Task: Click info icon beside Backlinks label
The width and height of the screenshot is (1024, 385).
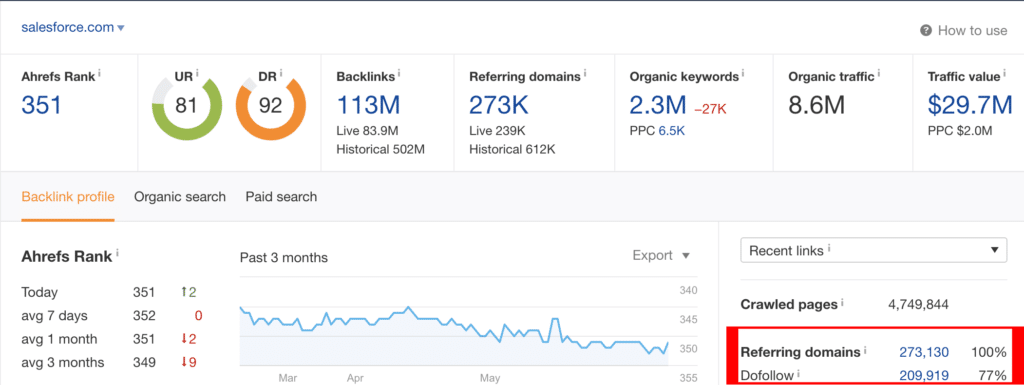Action: coord(399,74)
